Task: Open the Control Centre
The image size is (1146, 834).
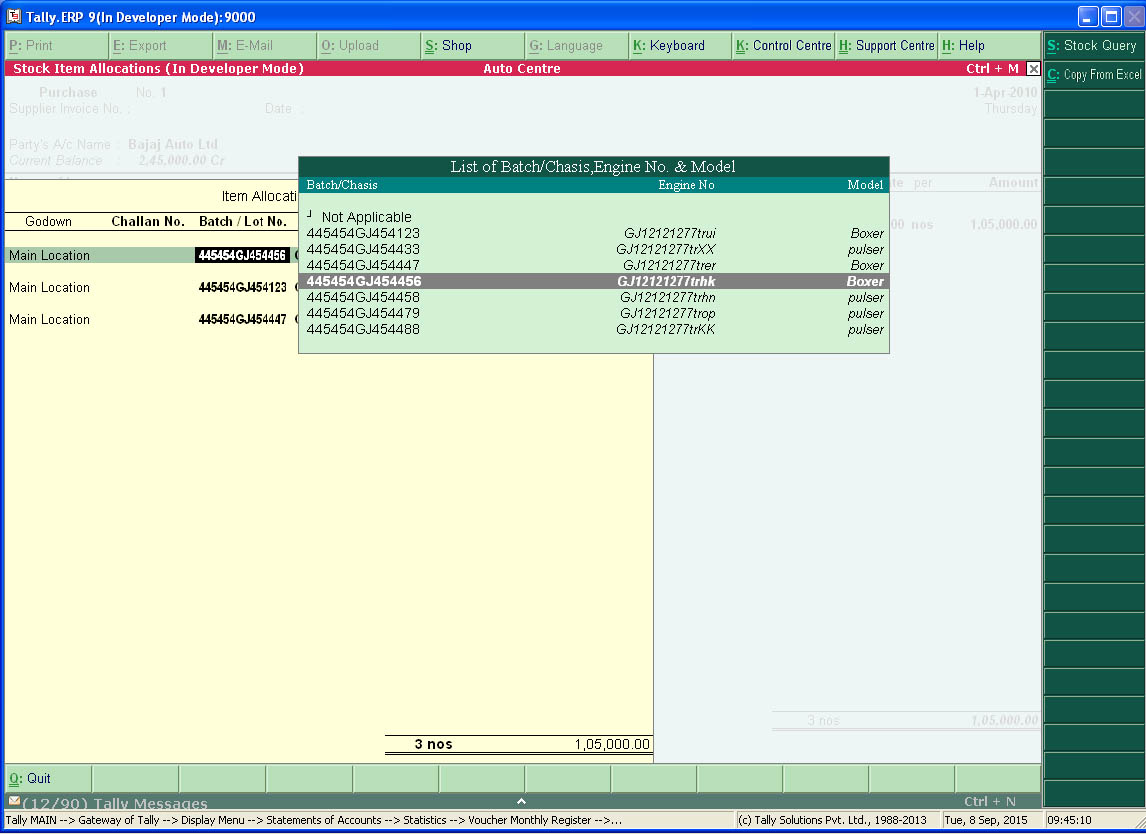Action: pos(786,45)
